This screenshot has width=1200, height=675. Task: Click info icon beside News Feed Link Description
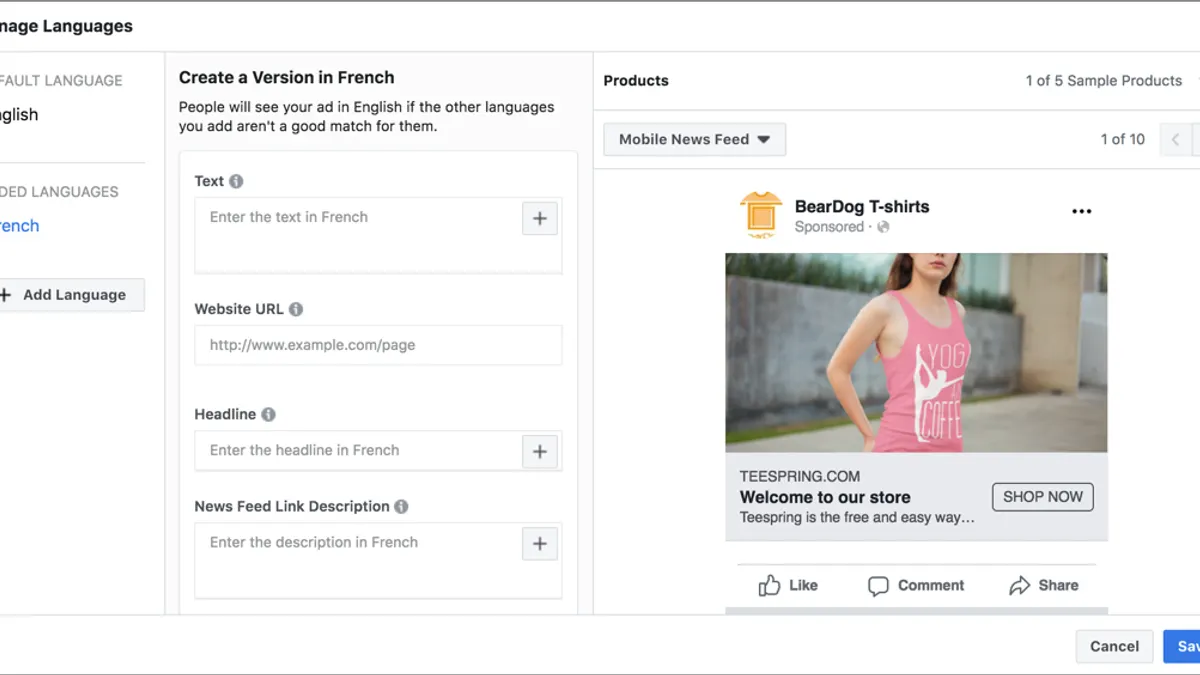click(401, 506)
